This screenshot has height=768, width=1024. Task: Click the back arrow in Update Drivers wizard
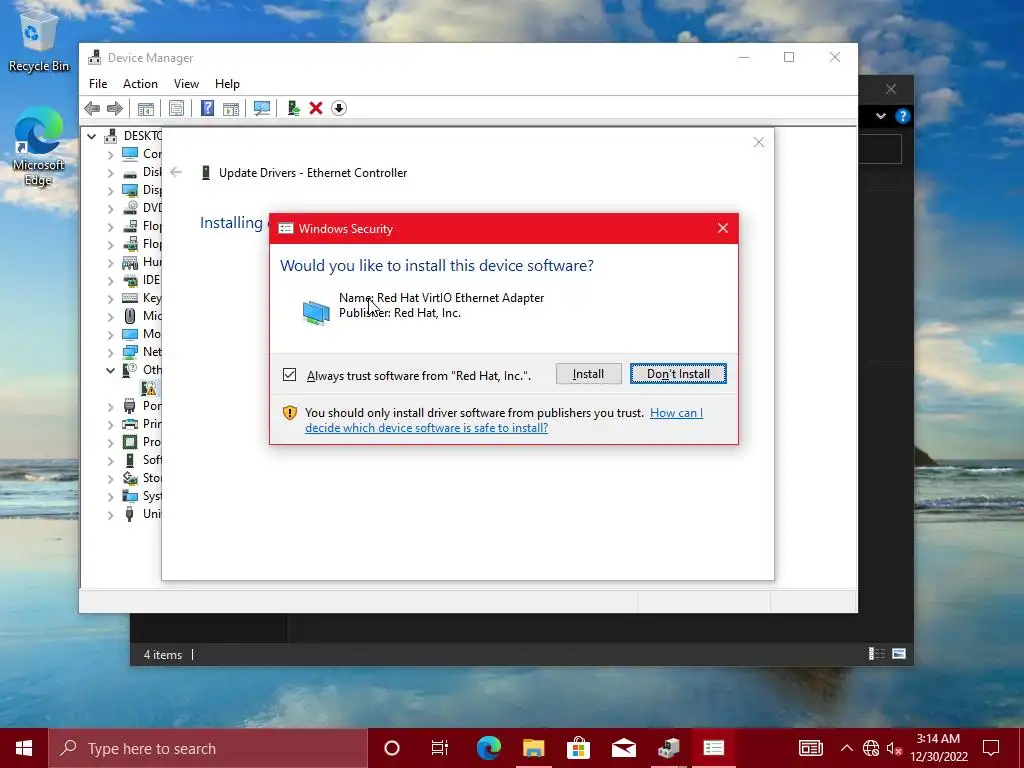[176, 172]
